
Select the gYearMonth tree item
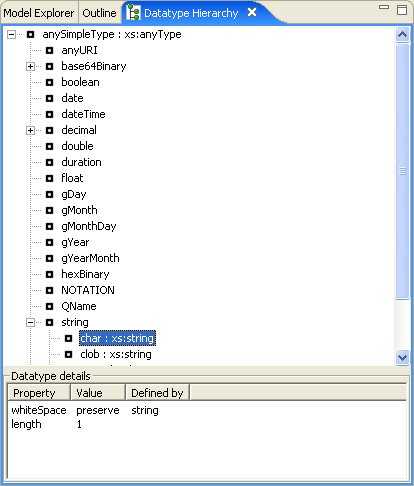click(90, 258)
